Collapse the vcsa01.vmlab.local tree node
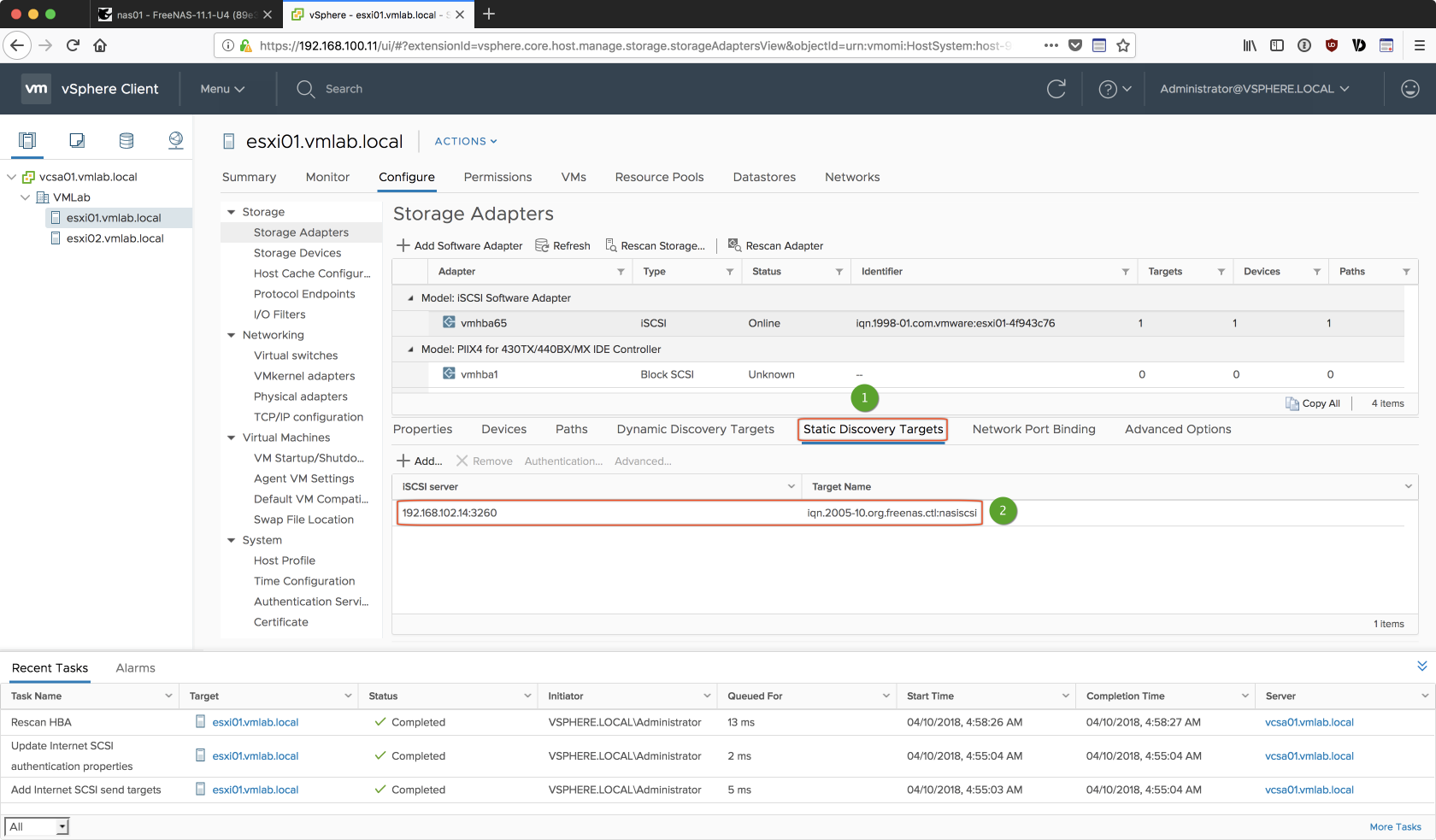 (12, 177)
